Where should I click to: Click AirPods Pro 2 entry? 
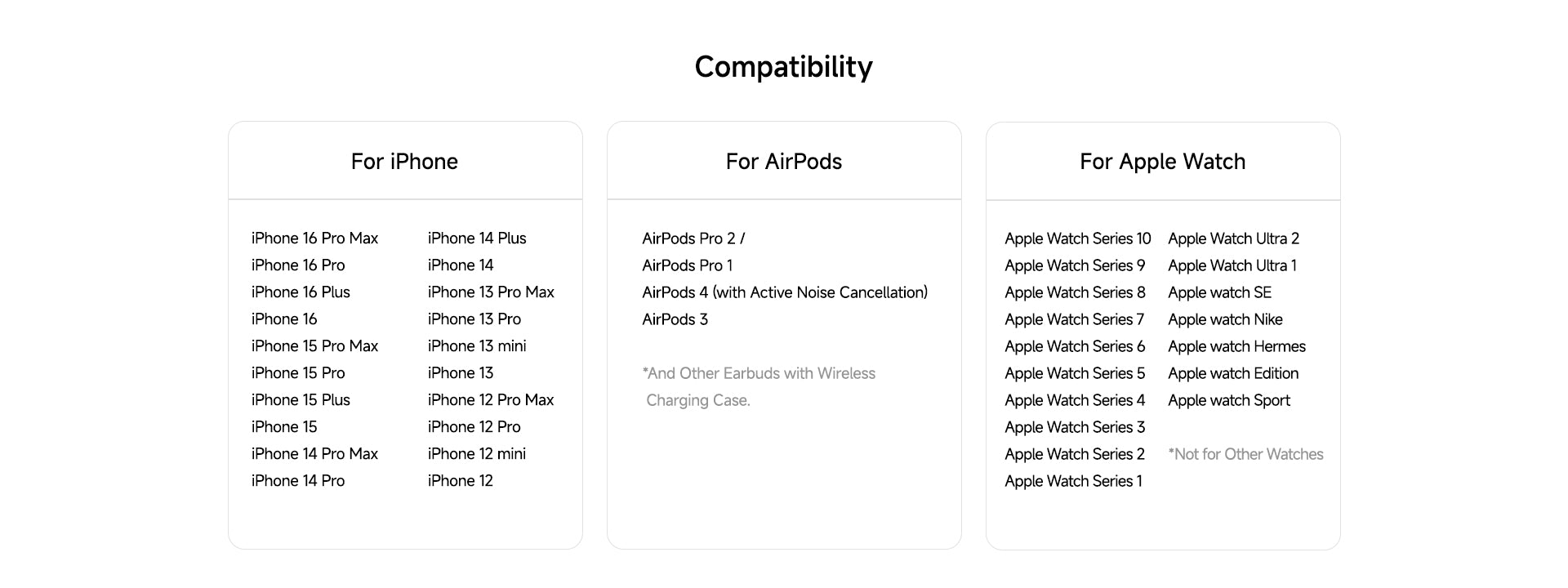tap(693, 238)
